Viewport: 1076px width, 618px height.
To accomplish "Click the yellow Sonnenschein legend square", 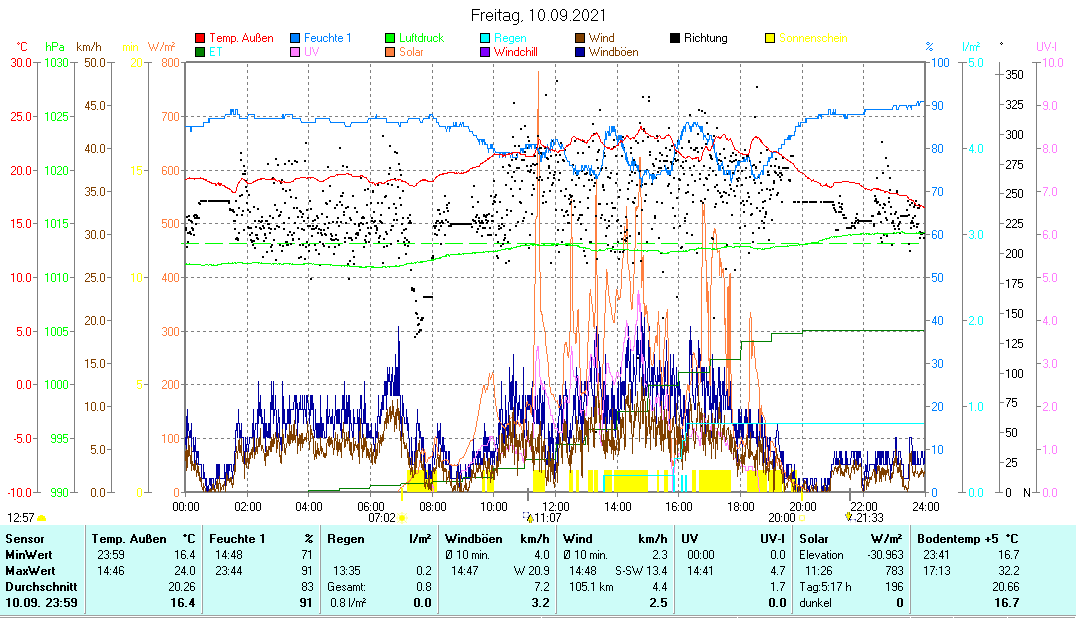I will point(770,38).
